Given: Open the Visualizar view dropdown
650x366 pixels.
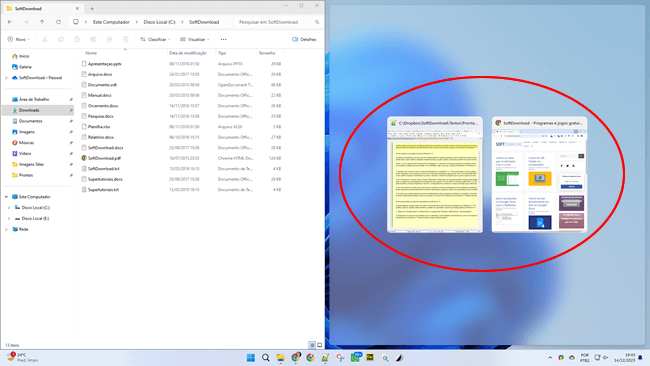Looking at the screenshot, I should pyautogui.click(x=195, y=39).
